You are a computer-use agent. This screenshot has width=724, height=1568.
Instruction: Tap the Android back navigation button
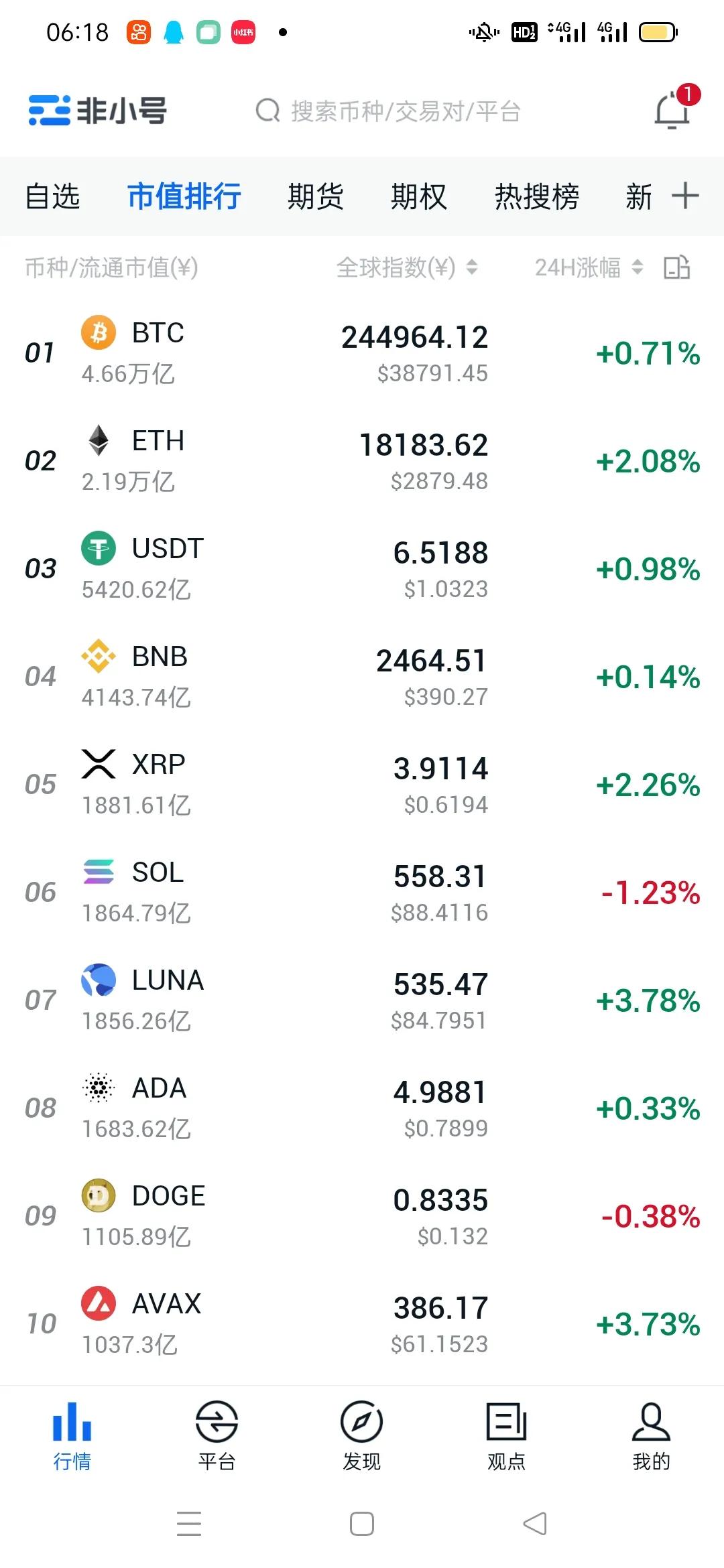pos(535,1524)
